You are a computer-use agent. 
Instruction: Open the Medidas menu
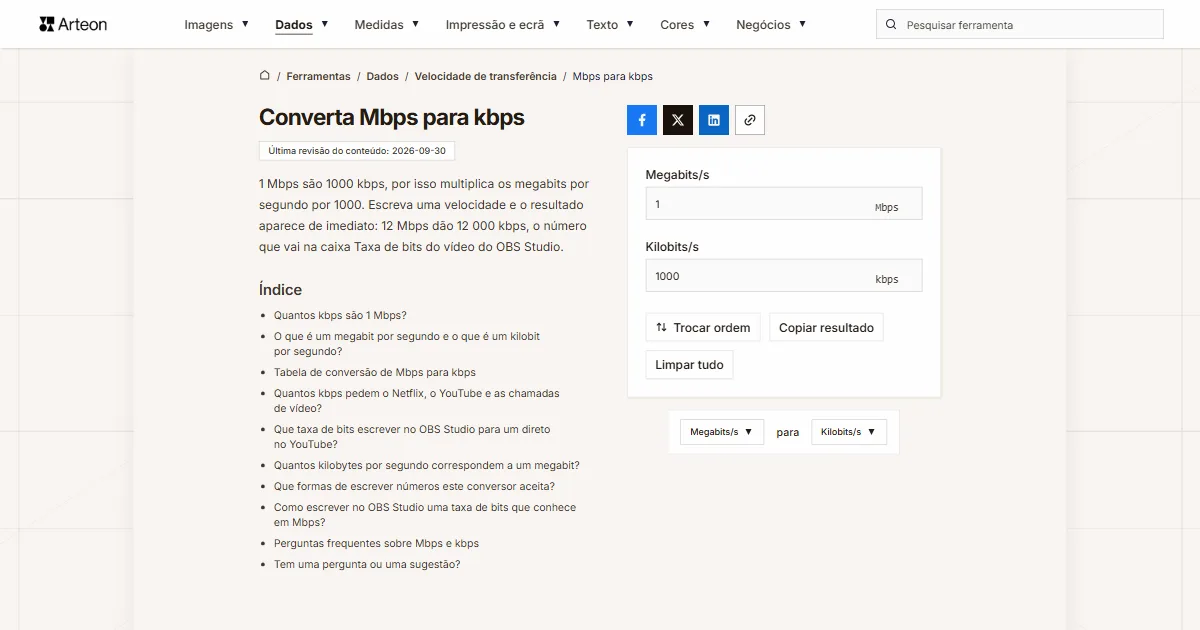pyautogui.click(x=387, y=24)
